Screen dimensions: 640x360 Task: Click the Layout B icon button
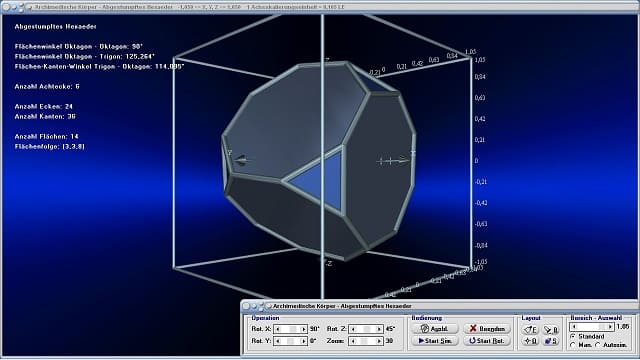tap(551, 329)
